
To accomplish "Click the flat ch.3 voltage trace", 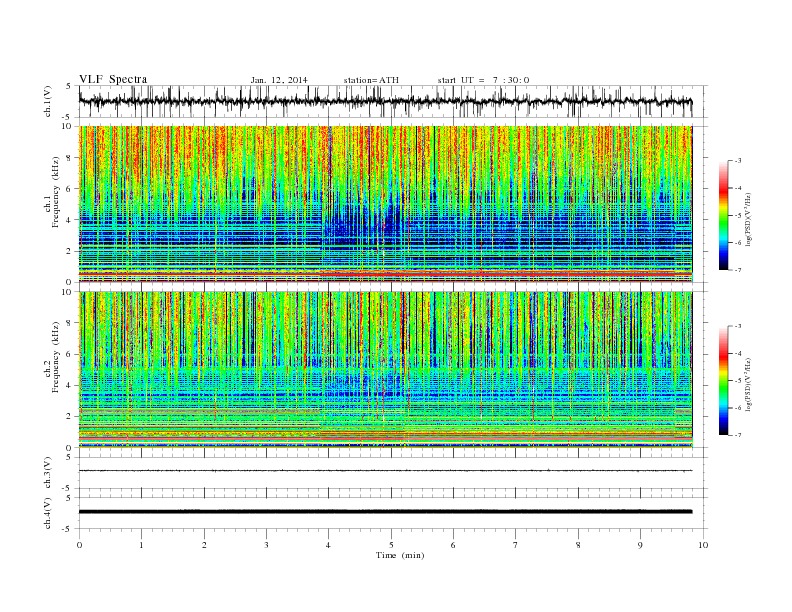I will [385, 471].
